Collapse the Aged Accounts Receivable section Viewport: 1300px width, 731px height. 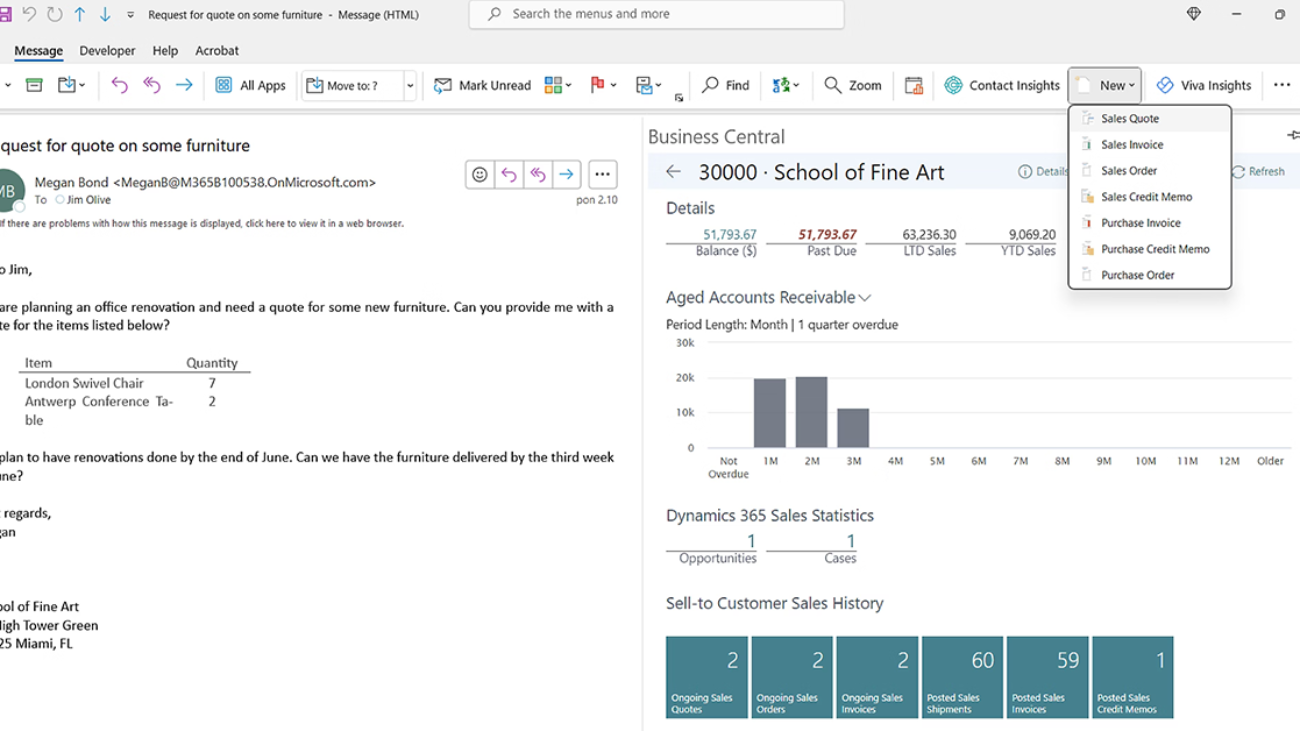click(x=865, y=298)
